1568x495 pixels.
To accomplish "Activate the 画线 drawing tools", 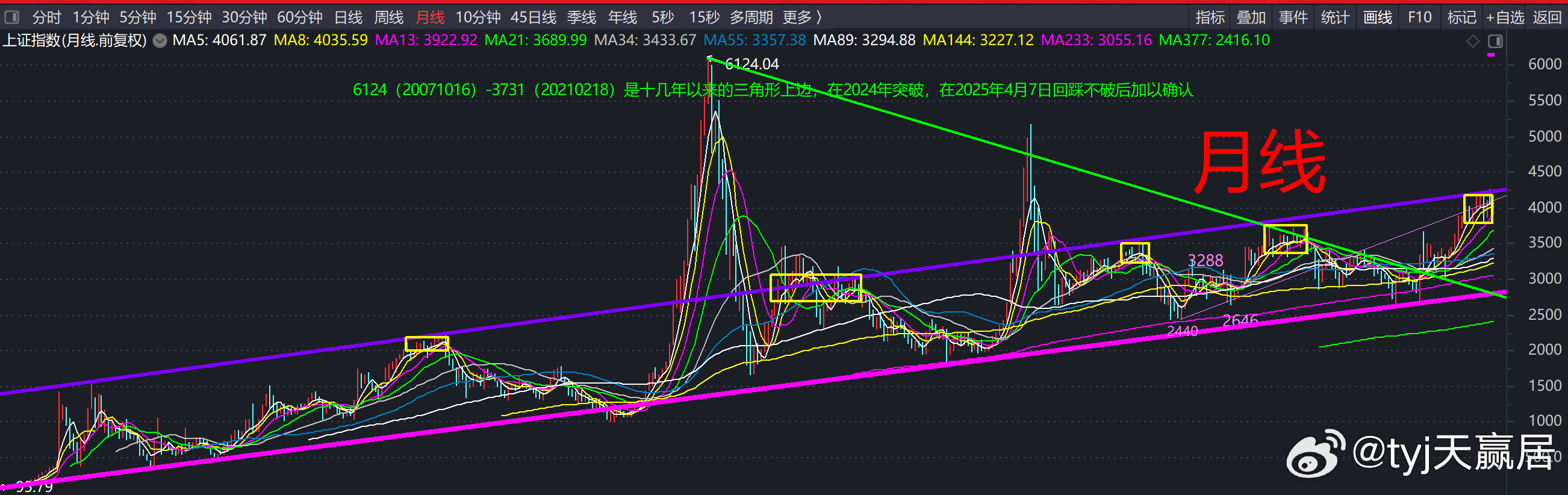I will pos(1378,17).
